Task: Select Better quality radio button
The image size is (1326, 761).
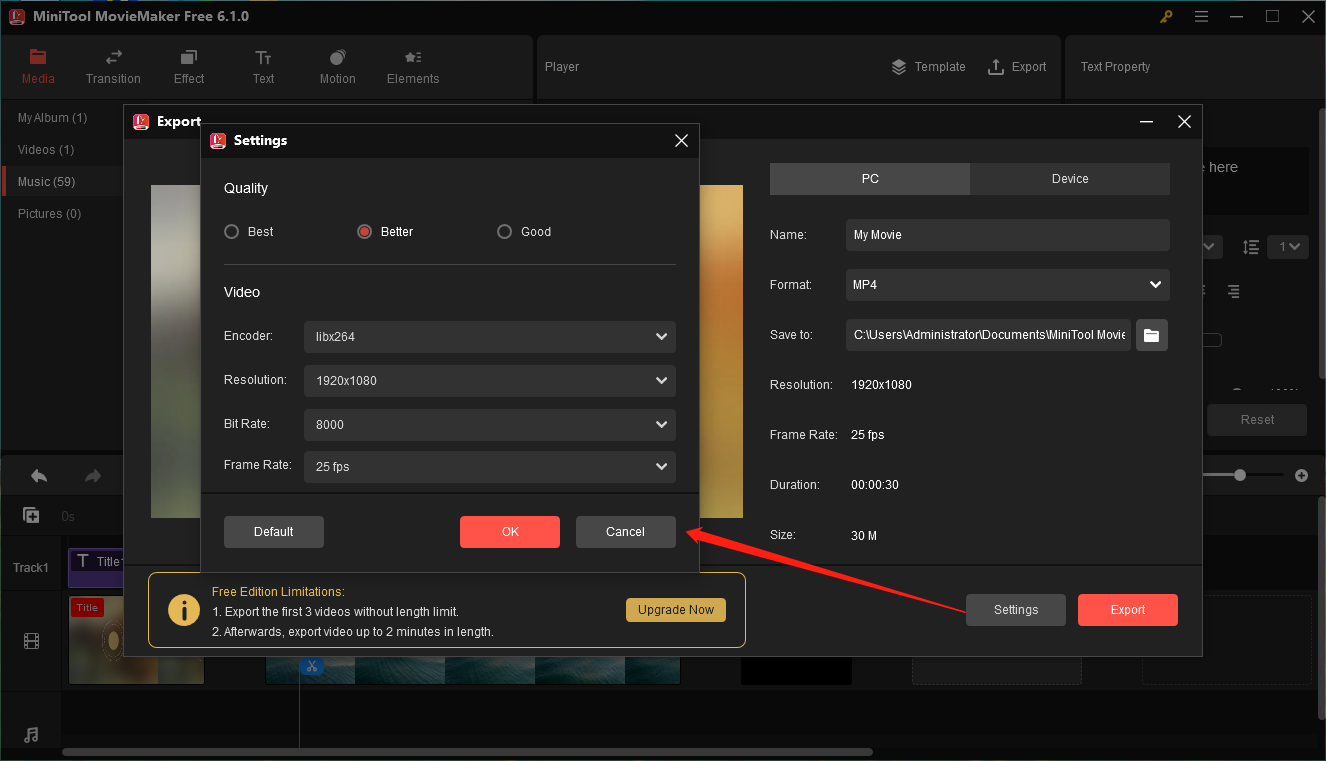Action: pos(365,232)
